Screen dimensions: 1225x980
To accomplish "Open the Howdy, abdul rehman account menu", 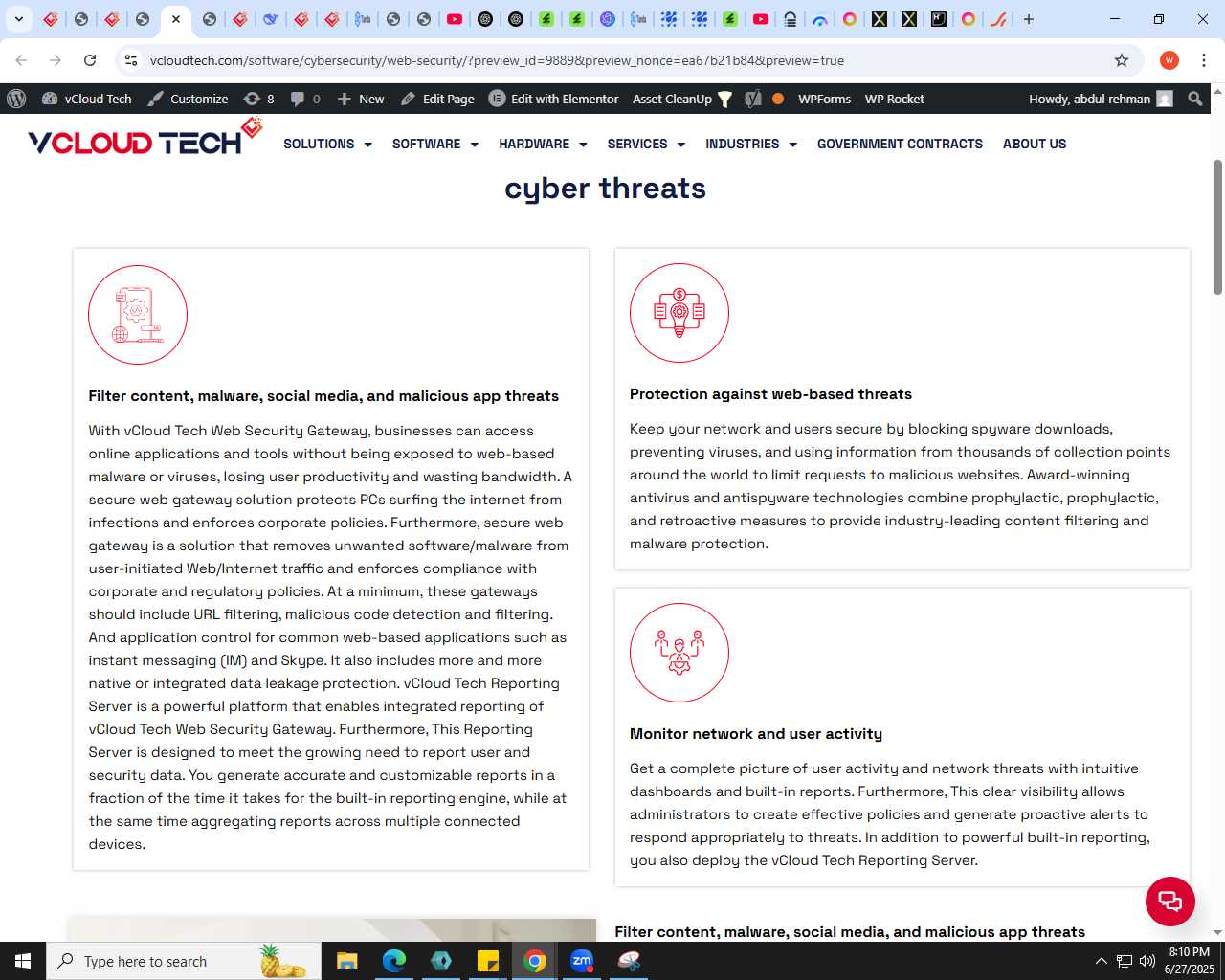I will click(x=1101, y=99).
